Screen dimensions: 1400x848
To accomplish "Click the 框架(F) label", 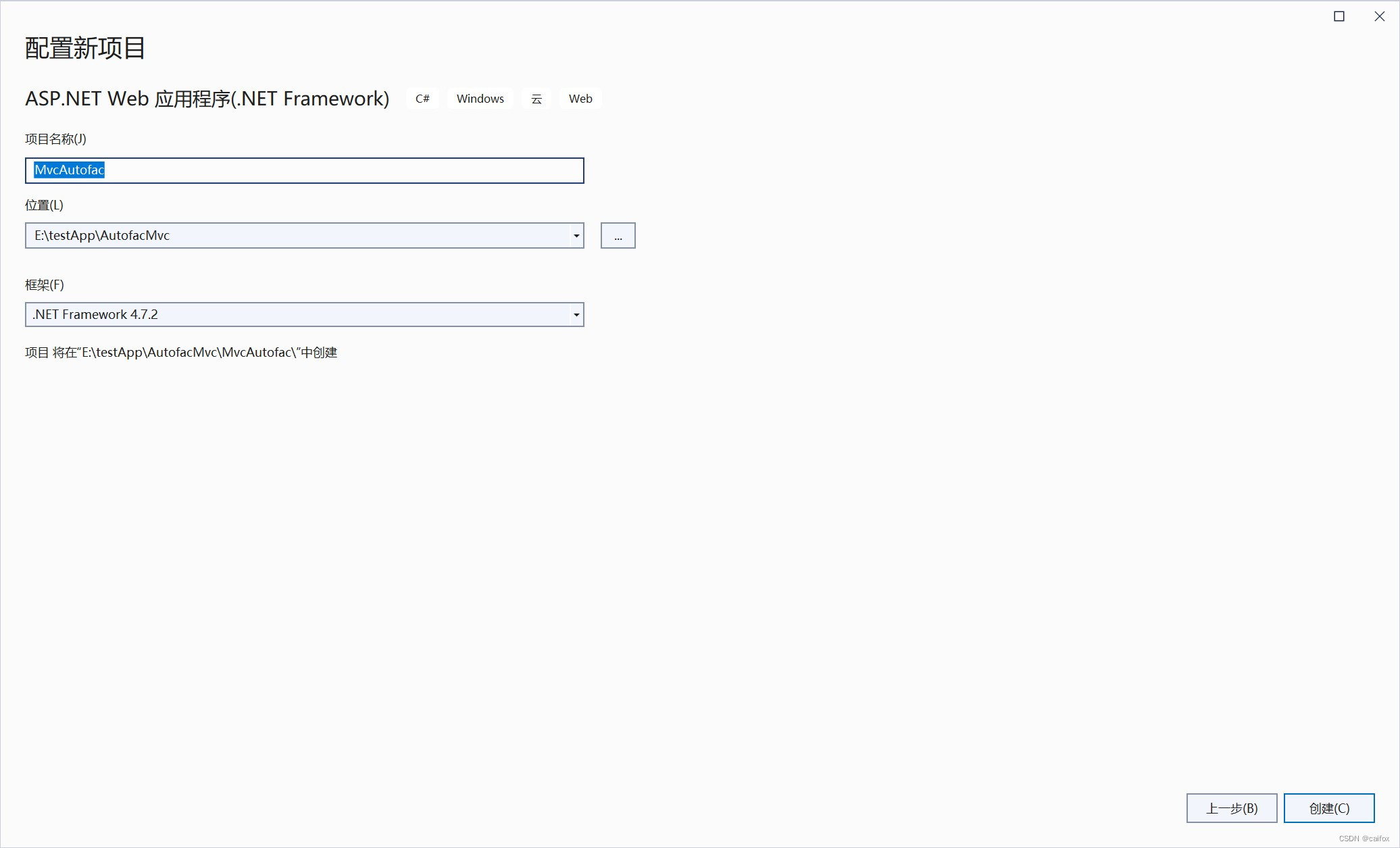I will (45, 285).
